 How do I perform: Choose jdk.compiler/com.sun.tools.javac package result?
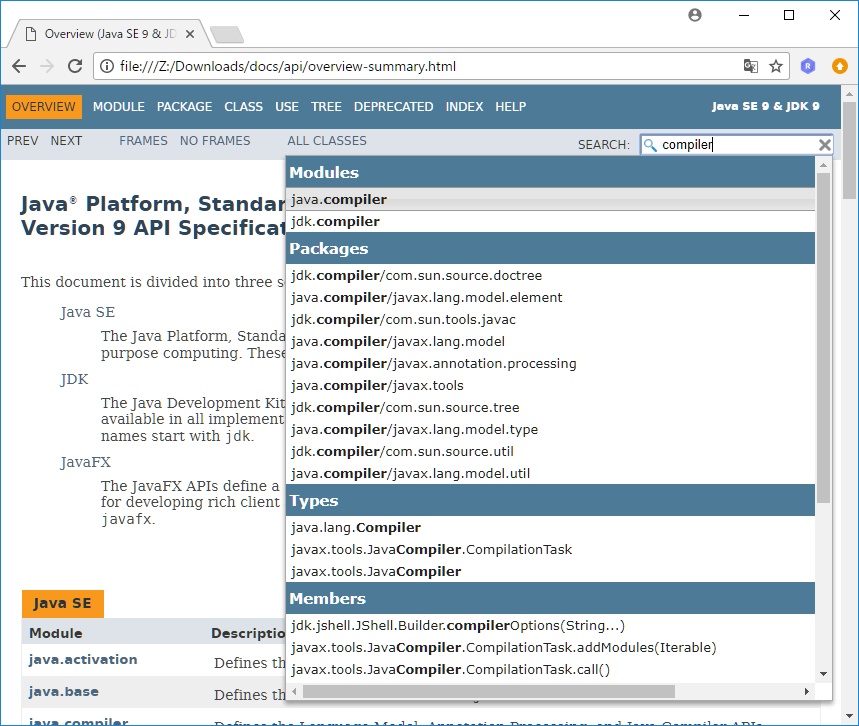click(x=551, y=319)
